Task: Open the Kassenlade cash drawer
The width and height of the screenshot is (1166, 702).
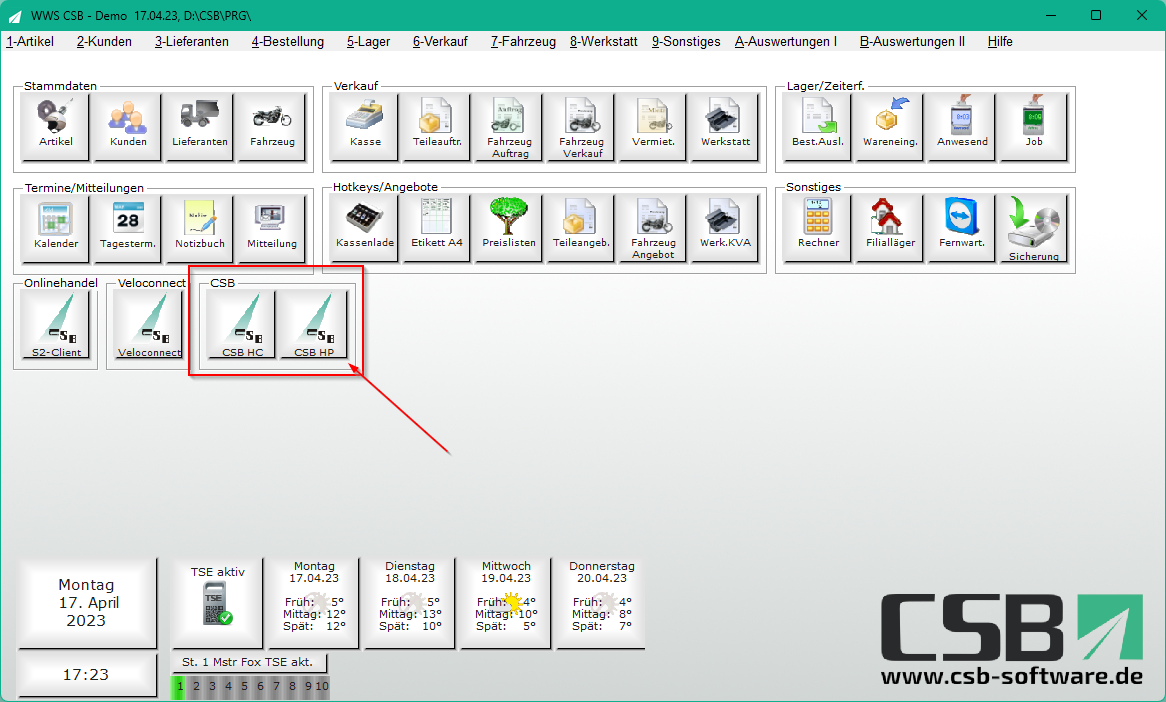Action: (365, 228)
